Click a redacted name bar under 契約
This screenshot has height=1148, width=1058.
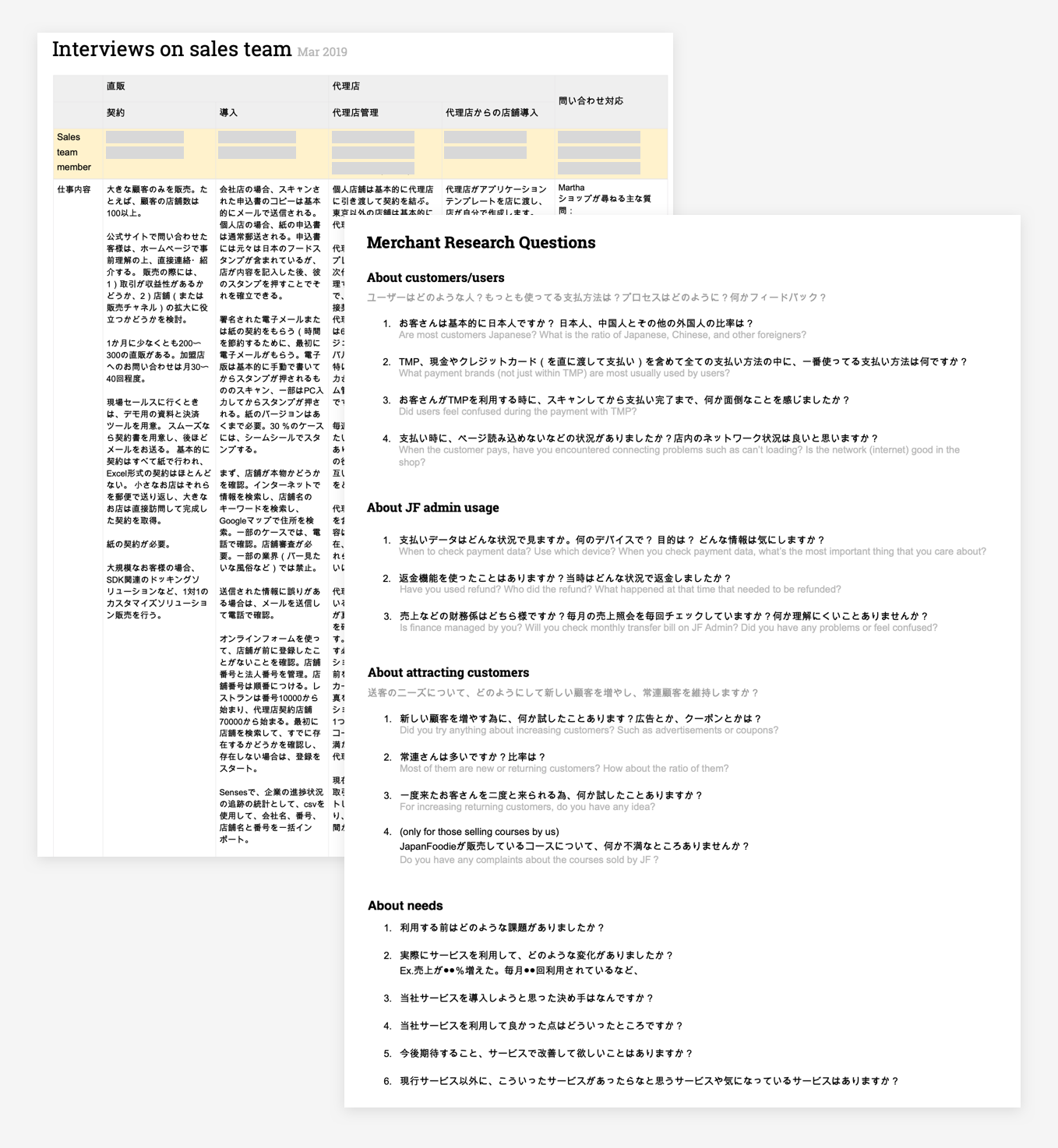tap(146, 136)
